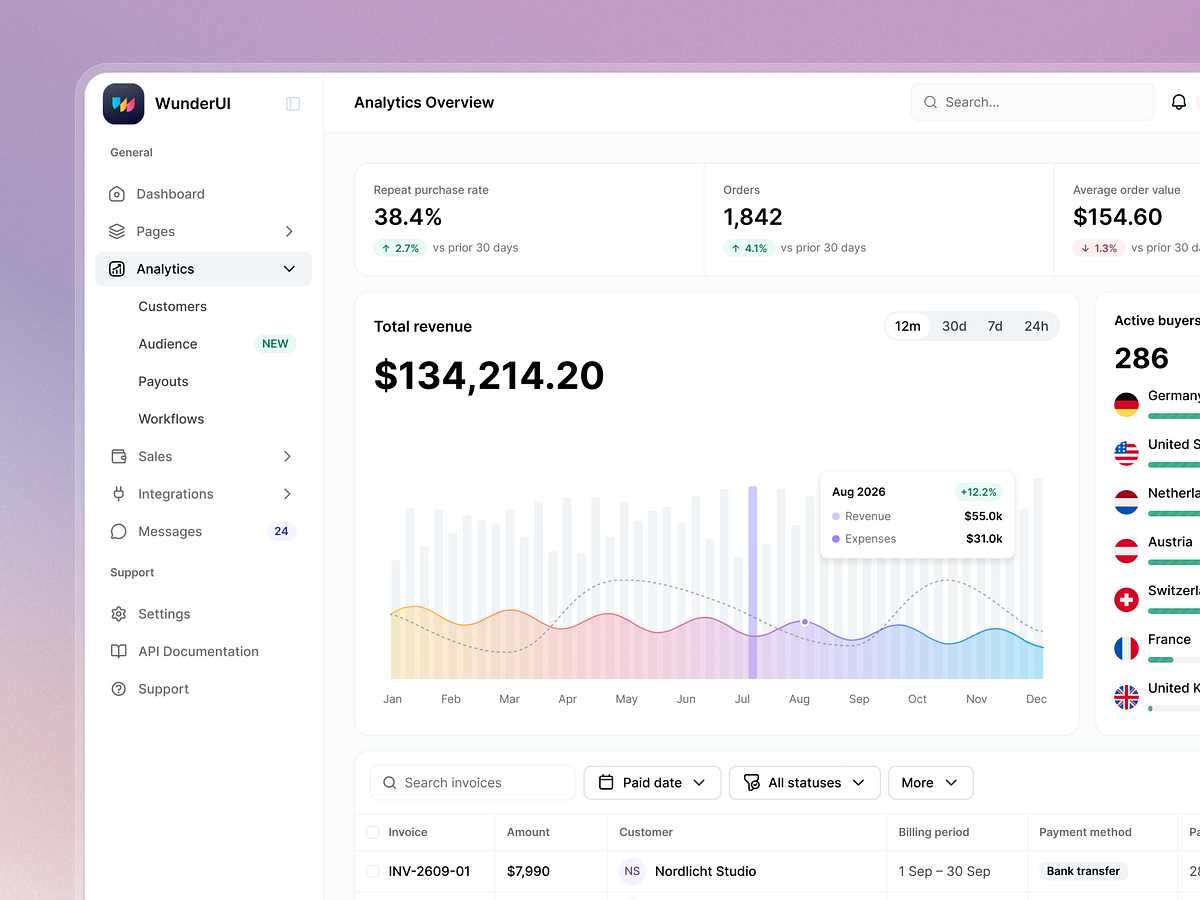The image size is (1200, 900).
Task: Click the 1 Sep – 30 Sep billing period
Action: click(x=944, y=871)
